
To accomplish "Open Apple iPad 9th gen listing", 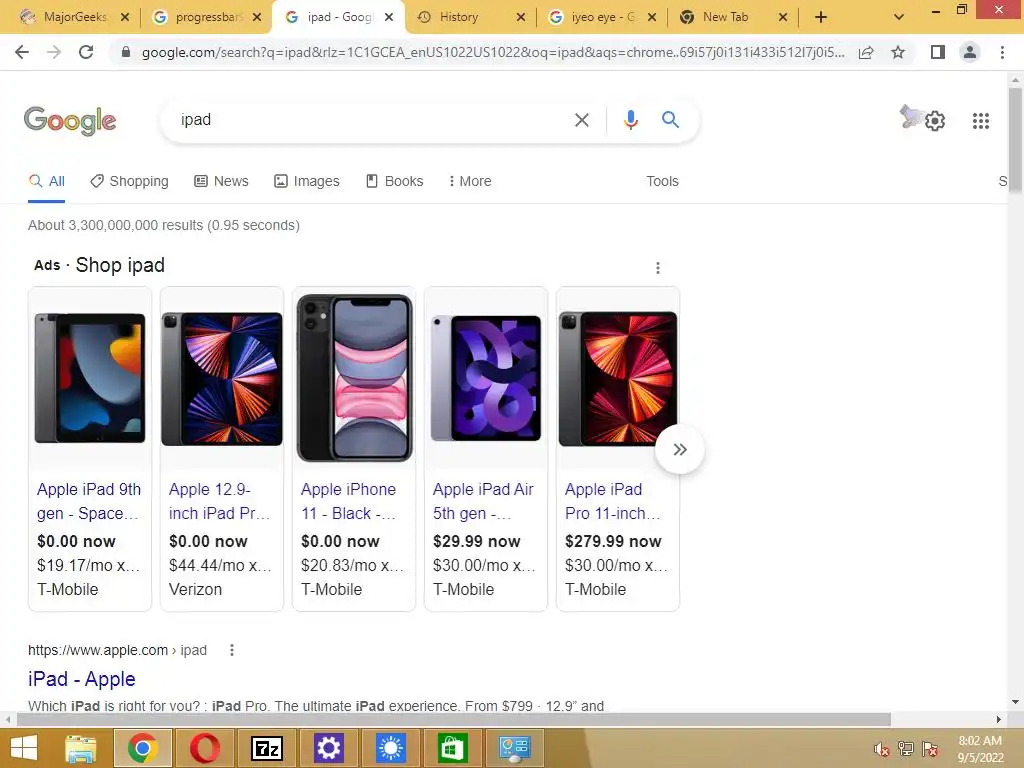I will tap(89, 501).
